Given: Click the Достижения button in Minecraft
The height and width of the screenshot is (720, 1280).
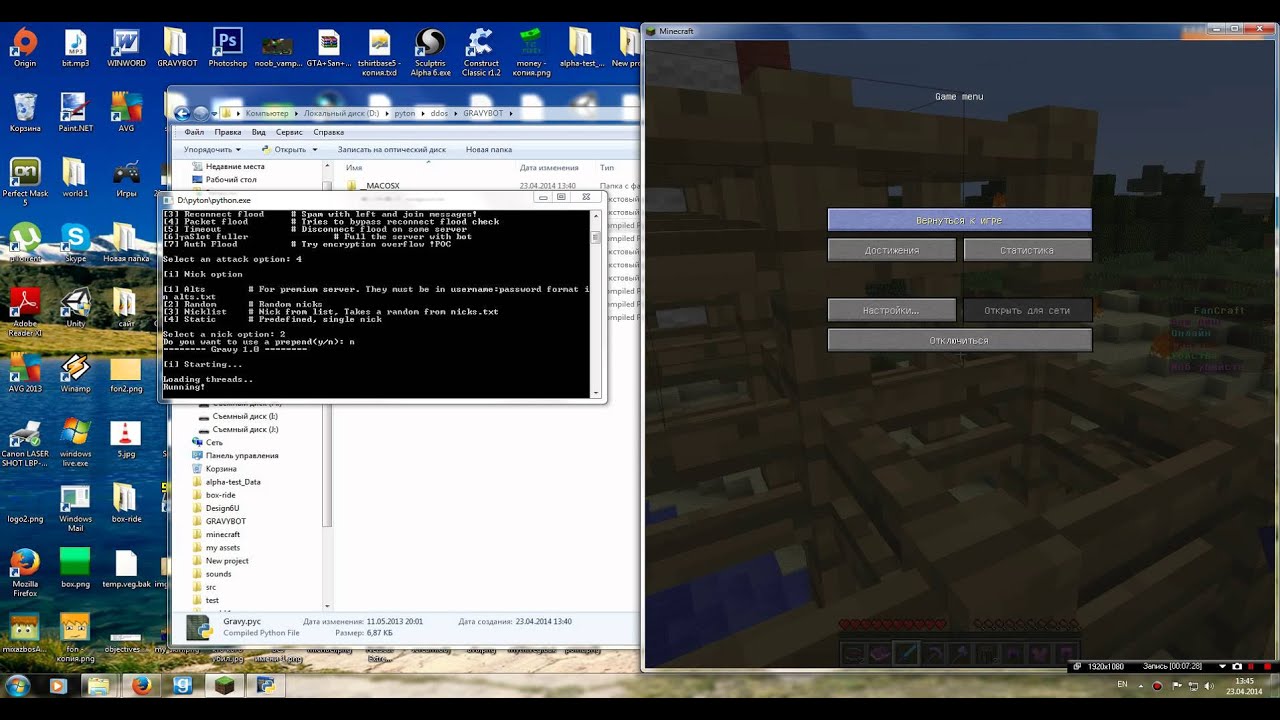Looking at the screenshot, I should (x=892, y=250).
